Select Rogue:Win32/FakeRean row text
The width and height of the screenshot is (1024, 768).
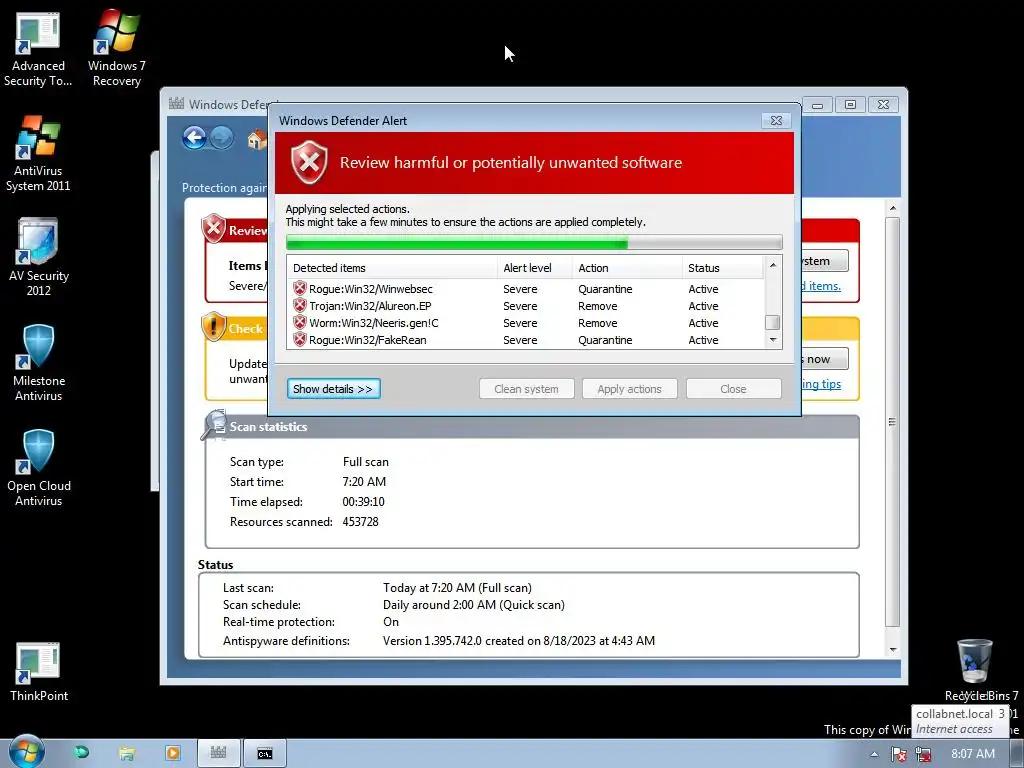368,340
